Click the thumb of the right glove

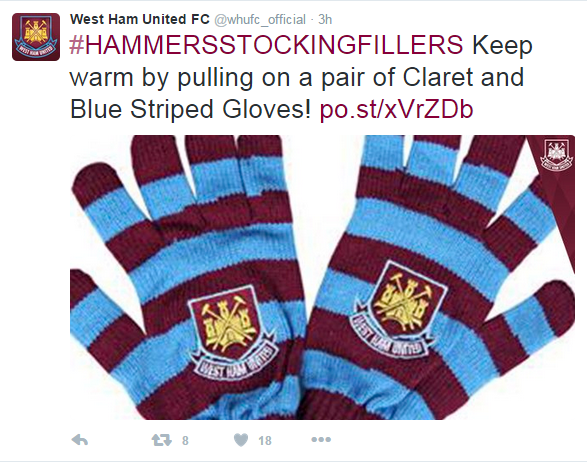[532, 324]
